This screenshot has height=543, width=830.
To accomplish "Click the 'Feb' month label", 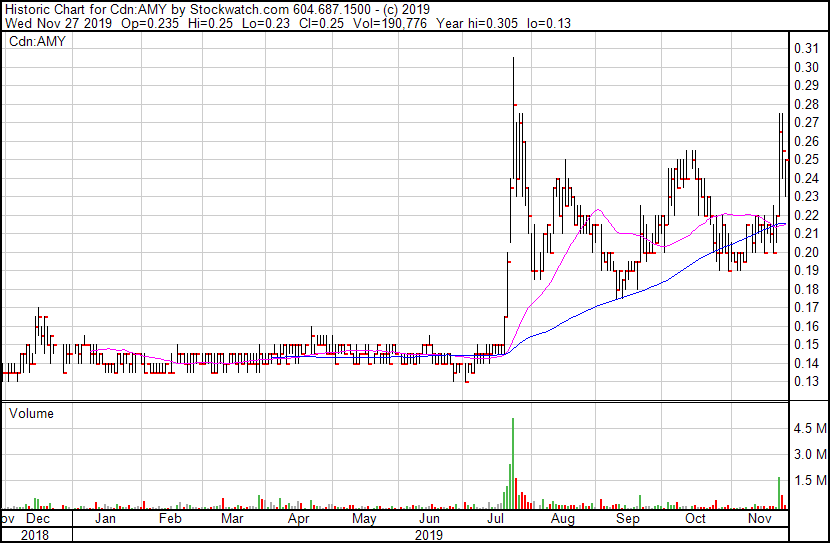I will 170,518.
